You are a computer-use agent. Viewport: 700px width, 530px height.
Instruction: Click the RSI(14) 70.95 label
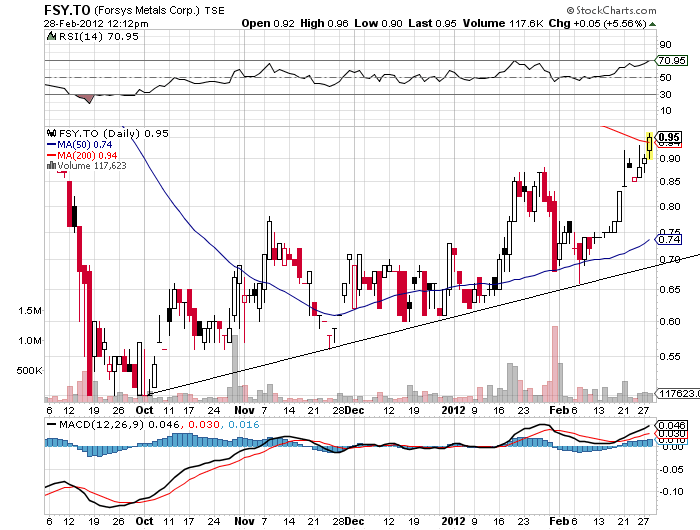pos(99,37)
